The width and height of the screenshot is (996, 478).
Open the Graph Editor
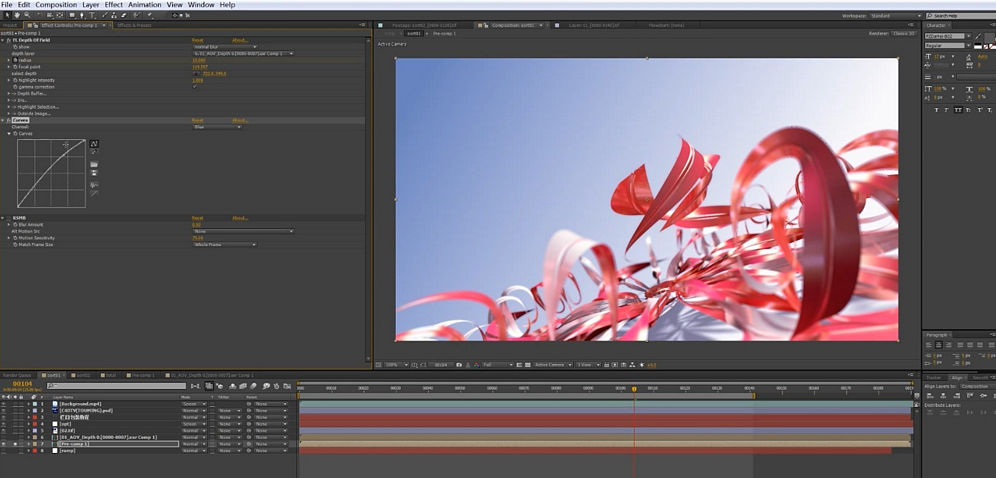[x=287, y=386]
